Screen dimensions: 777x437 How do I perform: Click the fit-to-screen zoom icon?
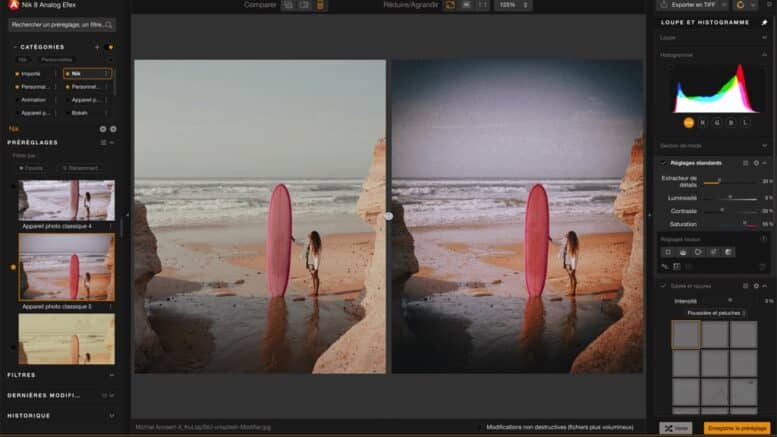449,5
